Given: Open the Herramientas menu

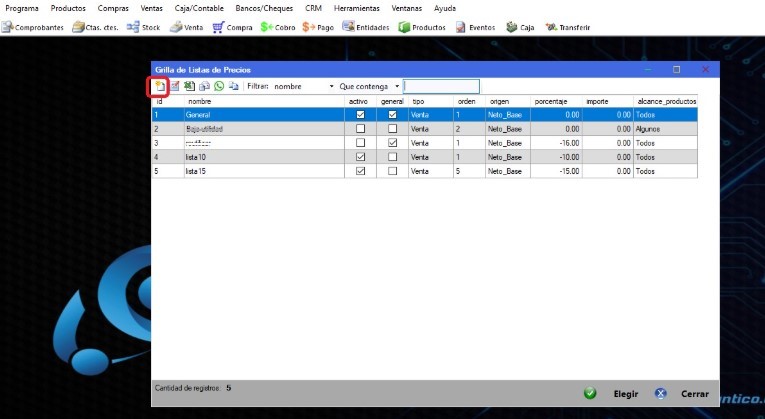Looking at the screenshot, I should (357, 8).
